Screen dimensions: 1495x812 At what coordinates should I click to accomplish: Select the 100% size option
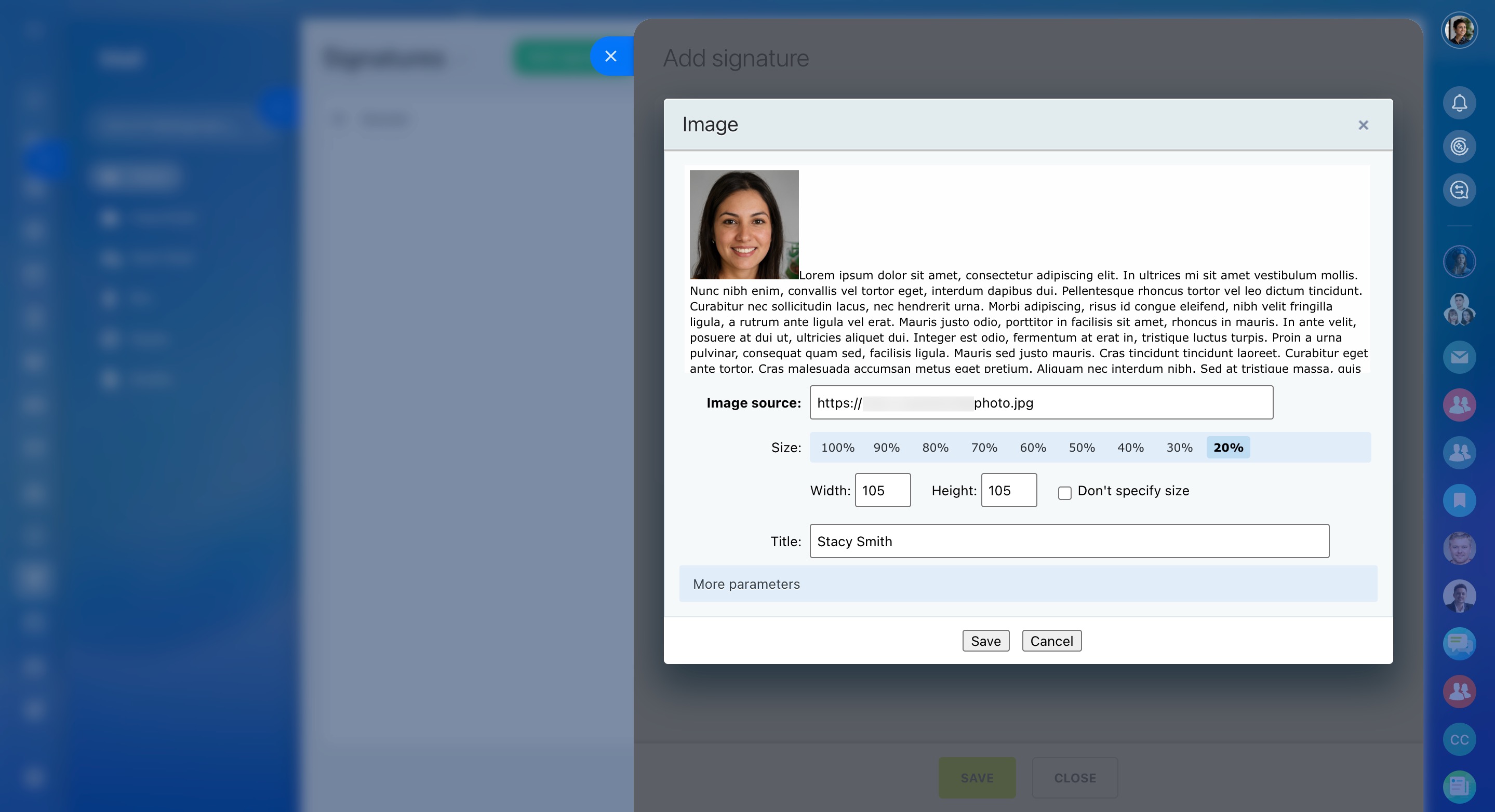point(837,448)
